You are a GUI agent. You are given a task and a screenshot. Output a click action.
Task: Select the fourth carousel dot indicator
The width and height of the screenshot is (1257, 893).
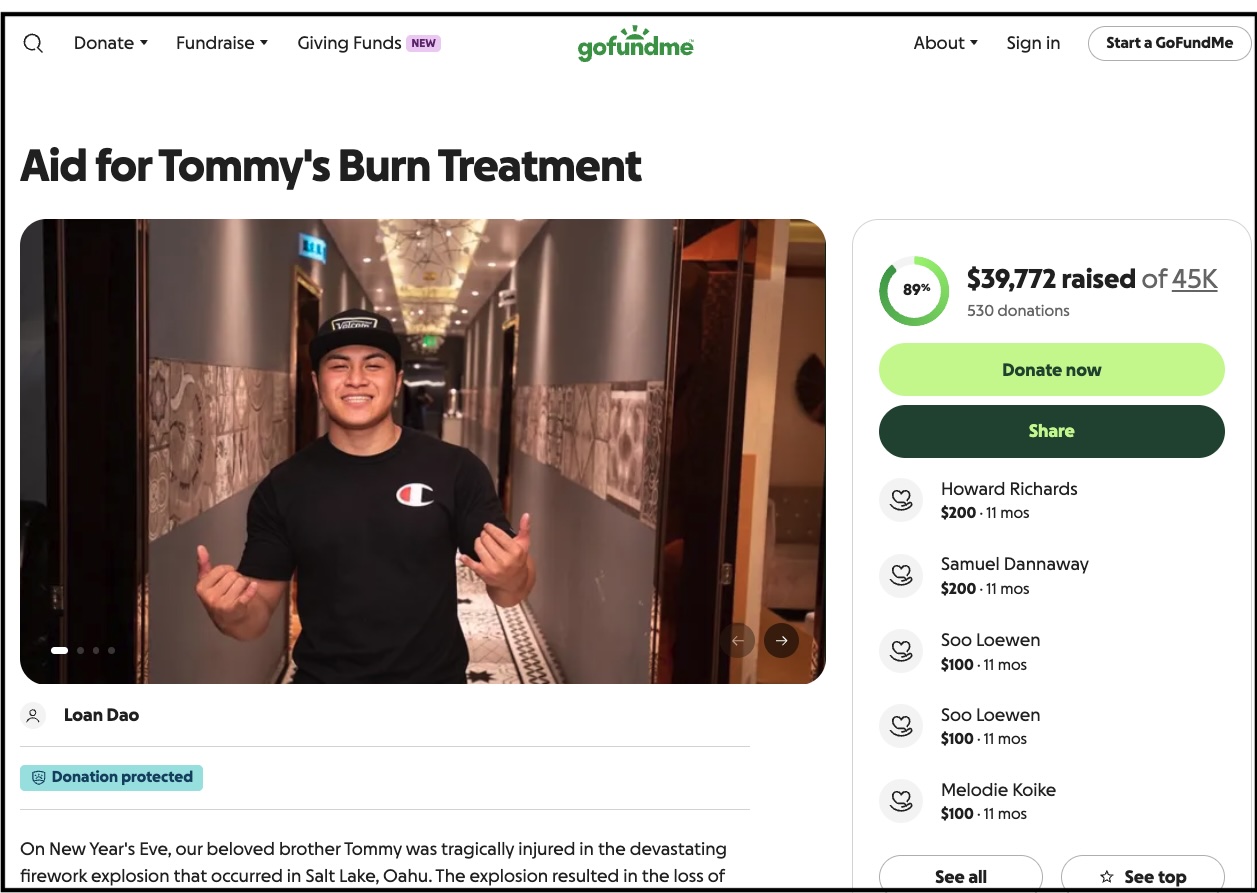tap(111, 650)
